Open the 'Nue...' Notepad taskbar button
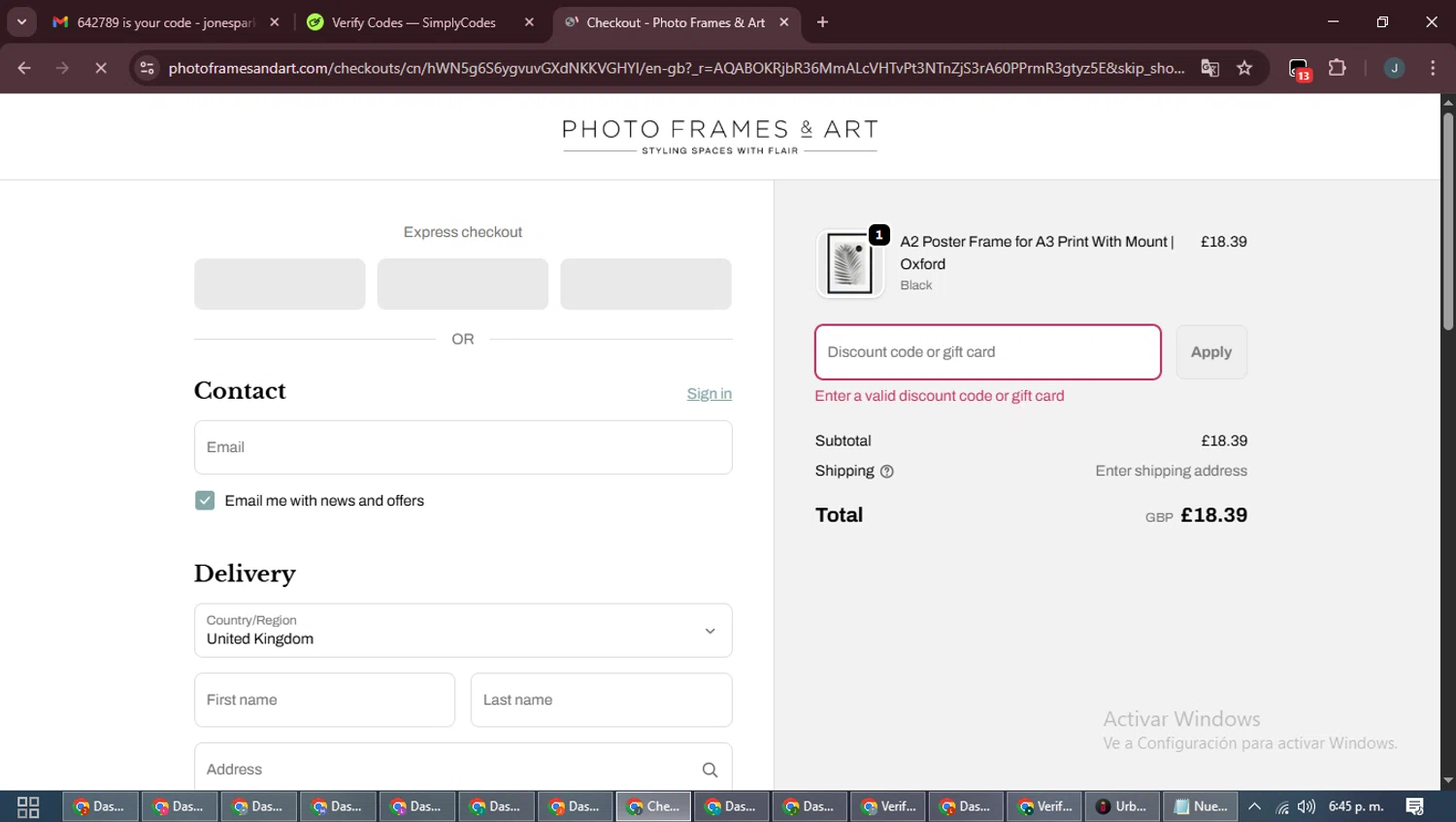Screen dimensions: 1456x822 1201,806
